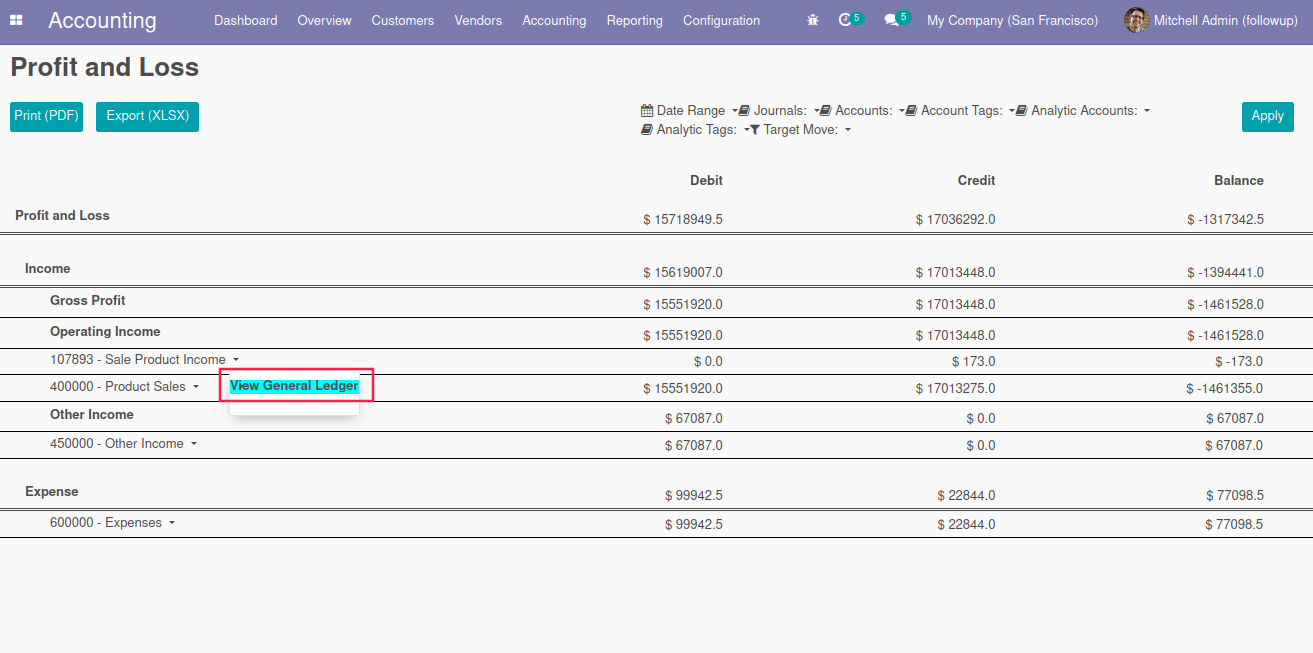This screenshot has width=1313, height=653.
Task: Click the debug bug icon
Action: tap(813, 20)
